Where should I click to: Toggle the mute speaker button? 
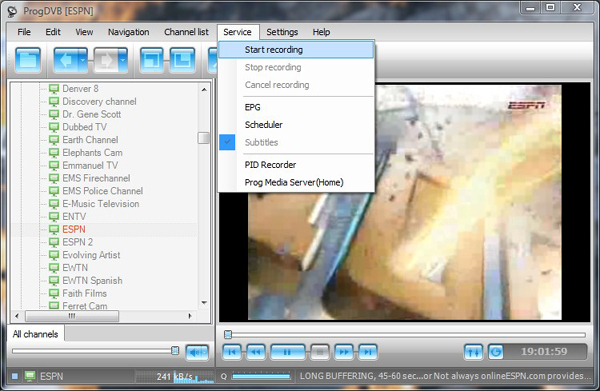click(x=197, y=352)
